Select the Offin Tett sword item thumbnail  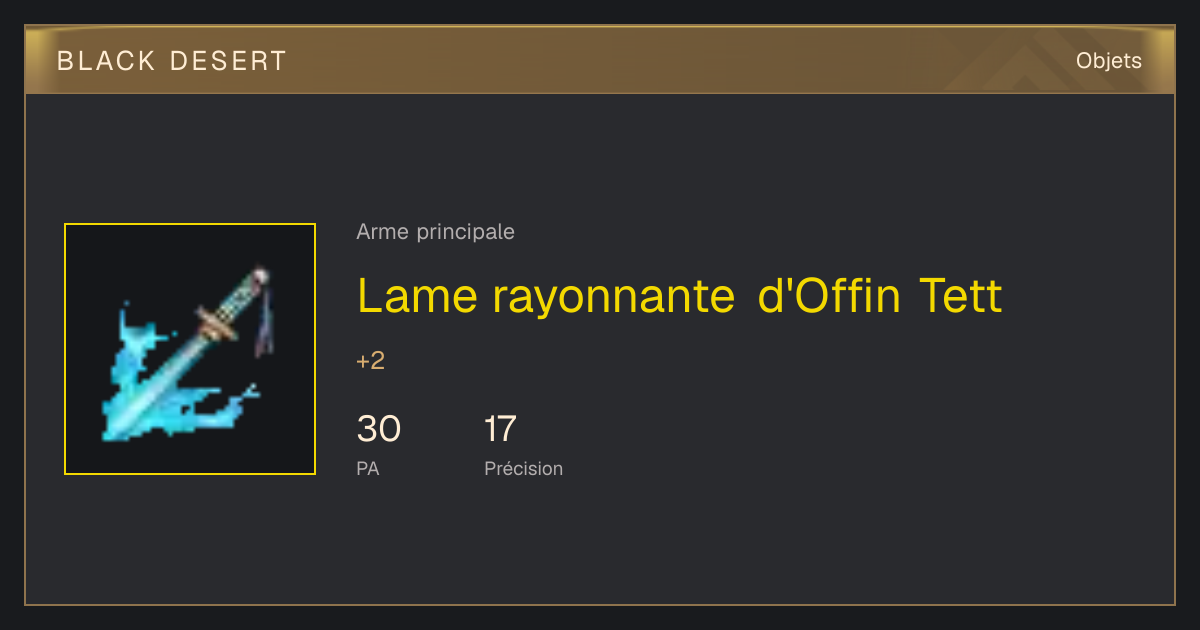coord(190,349)
